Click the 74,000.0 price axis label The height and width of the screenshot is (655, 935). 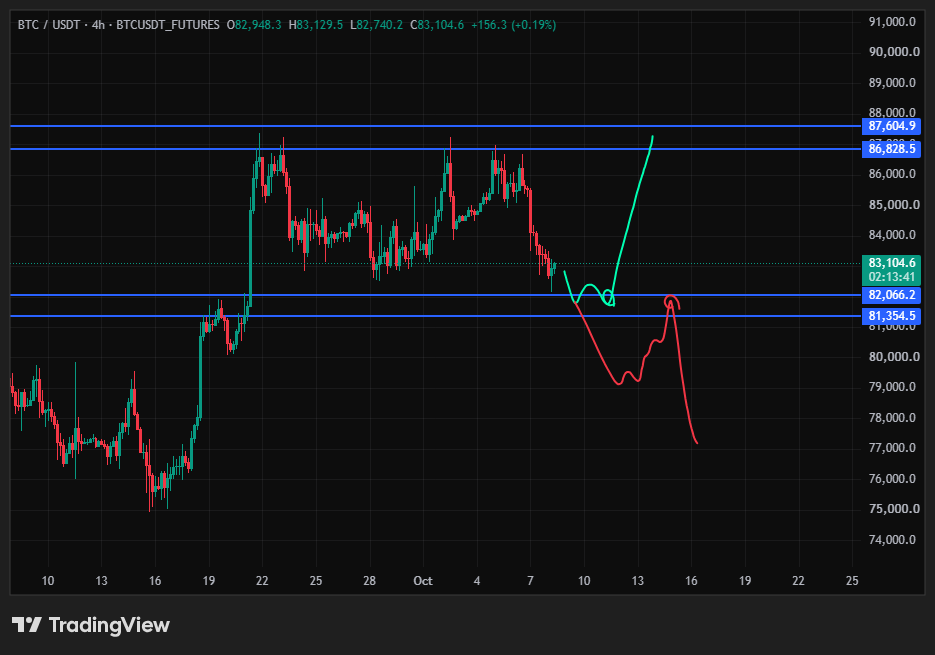click(892, 540)
